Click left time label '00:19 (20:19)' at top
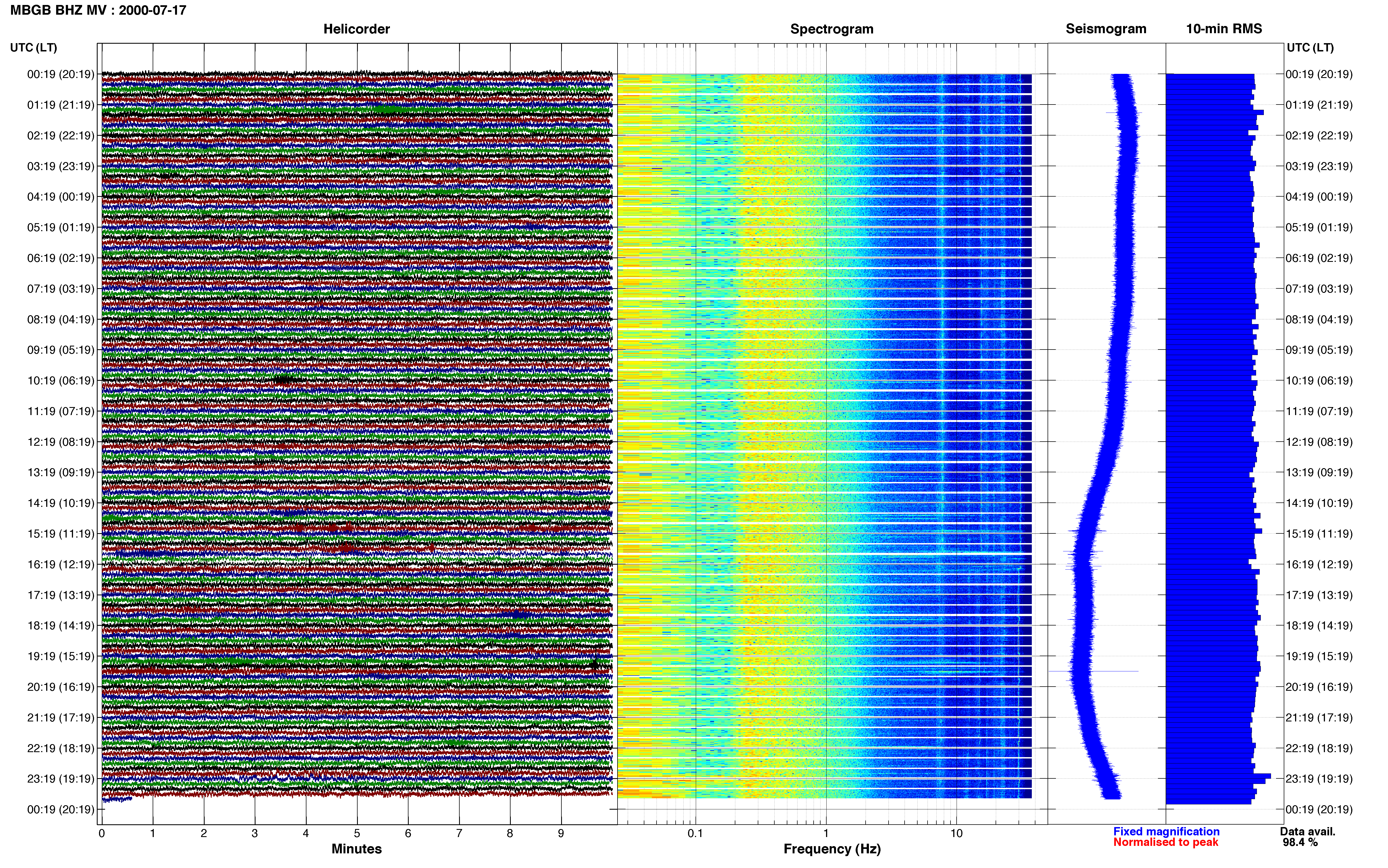The image size is (1388, 868). (60, 74)
